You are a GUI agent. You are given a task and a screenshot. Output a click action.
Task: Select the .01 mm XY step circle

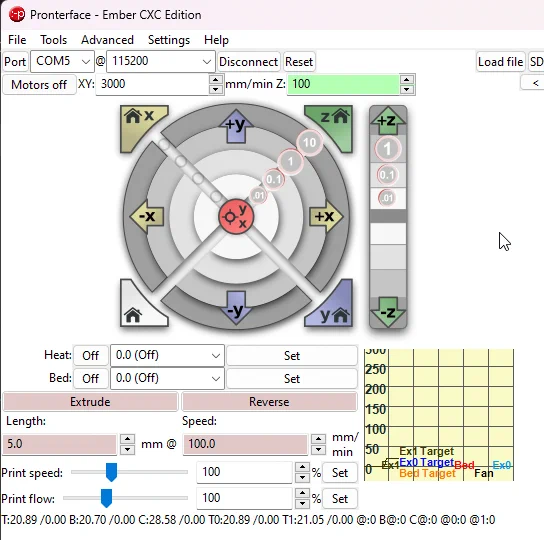(x=258, y=195)
